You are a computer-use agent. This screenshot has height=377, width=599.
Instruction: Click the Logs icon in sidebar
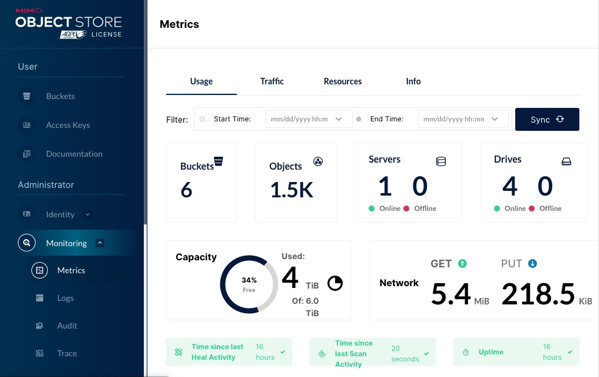(39, 298)
